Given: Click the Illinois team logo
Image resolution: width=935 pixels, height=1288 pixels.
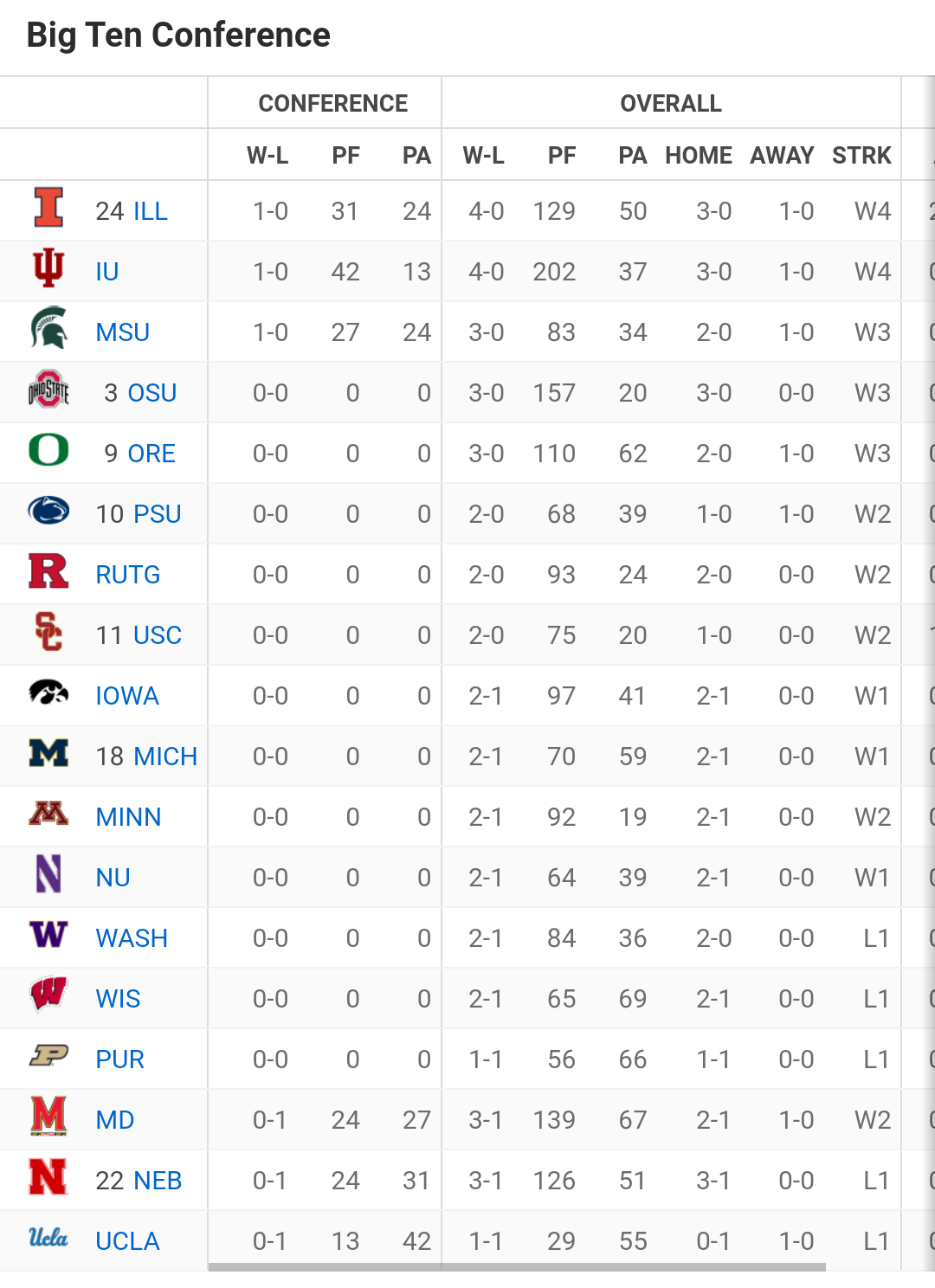Looking at the screenshot, I should pos(48,208).
